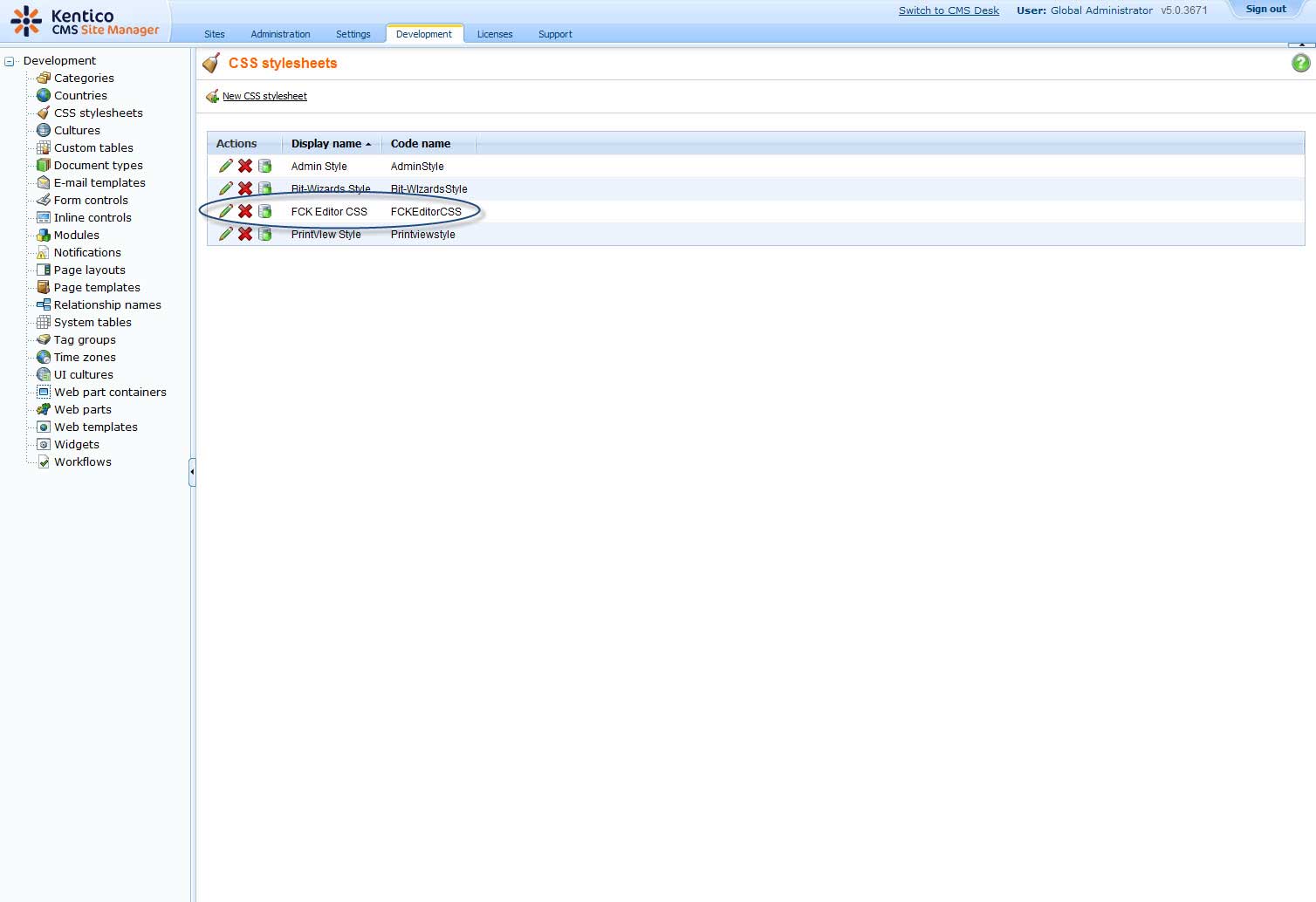Collapse the Development tree root
The width and height of the screenshot is (1316, 902).
(x=10, y=61)
